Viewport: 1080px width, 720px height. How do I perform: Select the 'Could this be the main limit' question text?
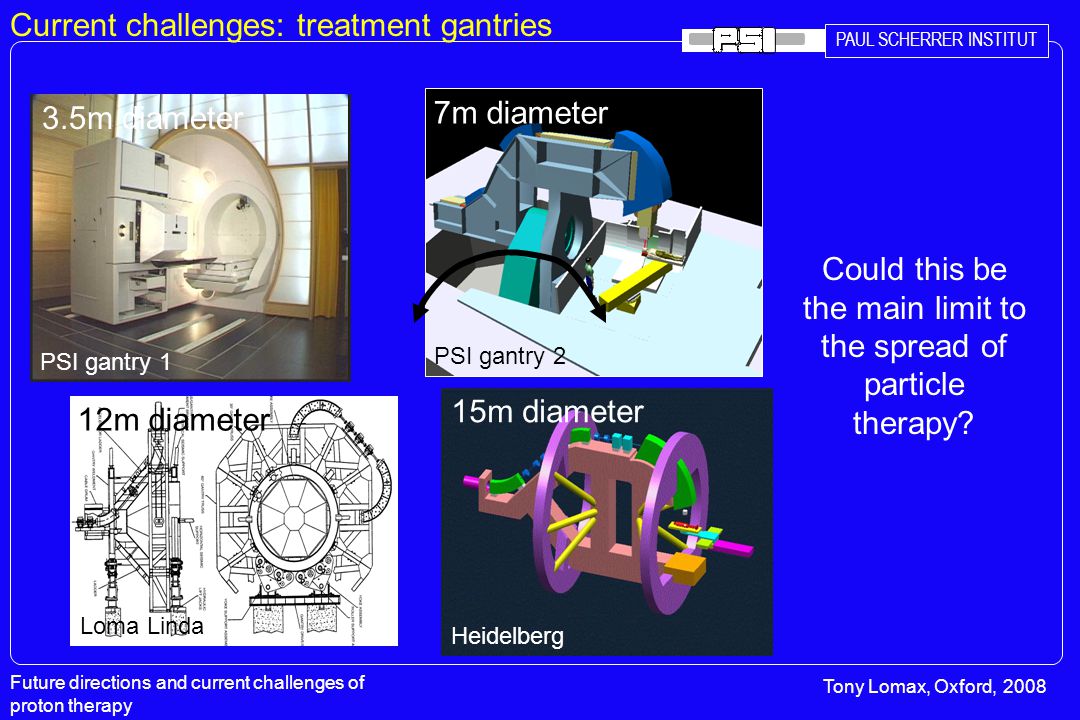pos(914,346)
